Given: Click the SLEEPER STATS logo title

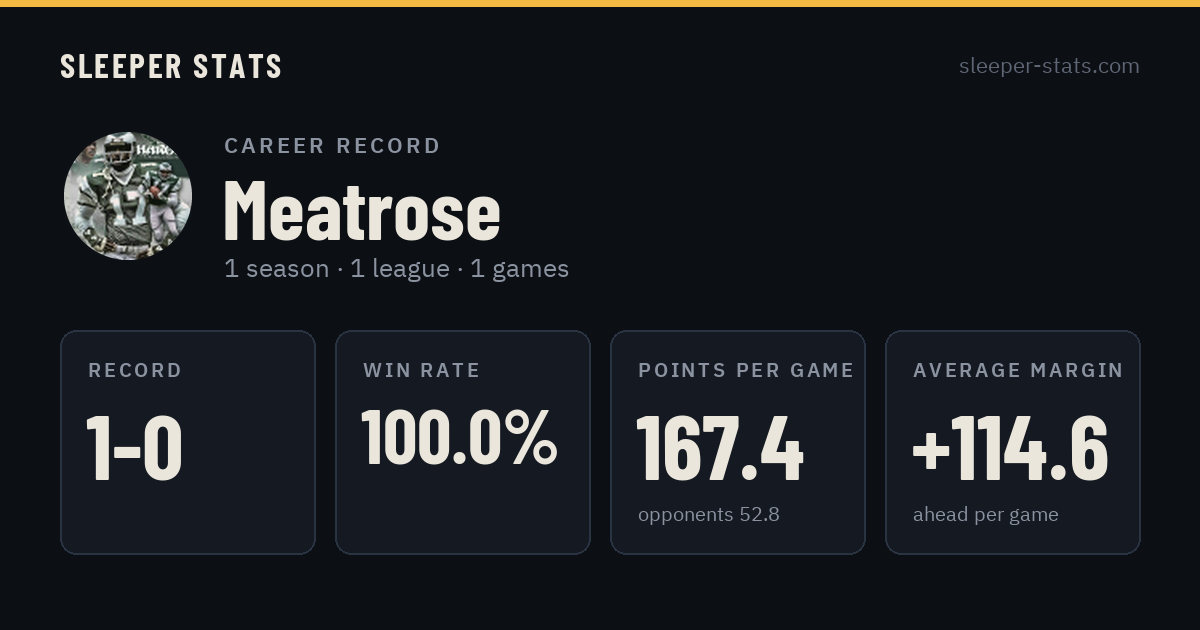Looking at the screenshot, I should (171, 66).
